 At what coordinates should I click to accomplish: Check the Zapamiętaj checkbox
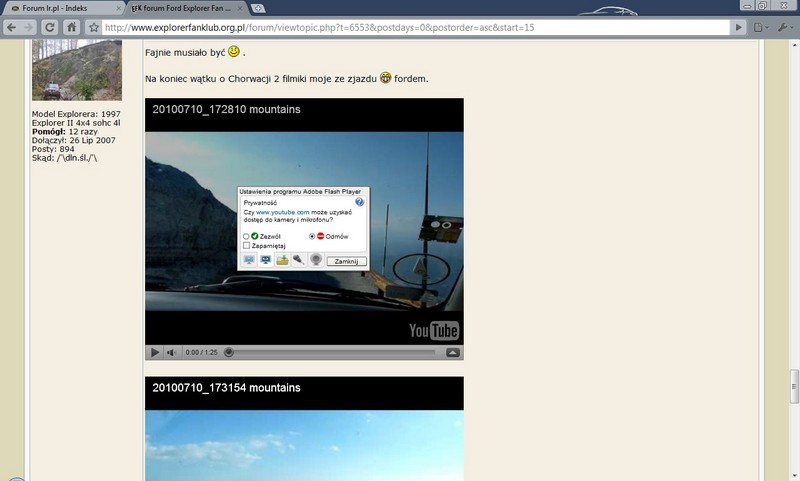(246, 245)
